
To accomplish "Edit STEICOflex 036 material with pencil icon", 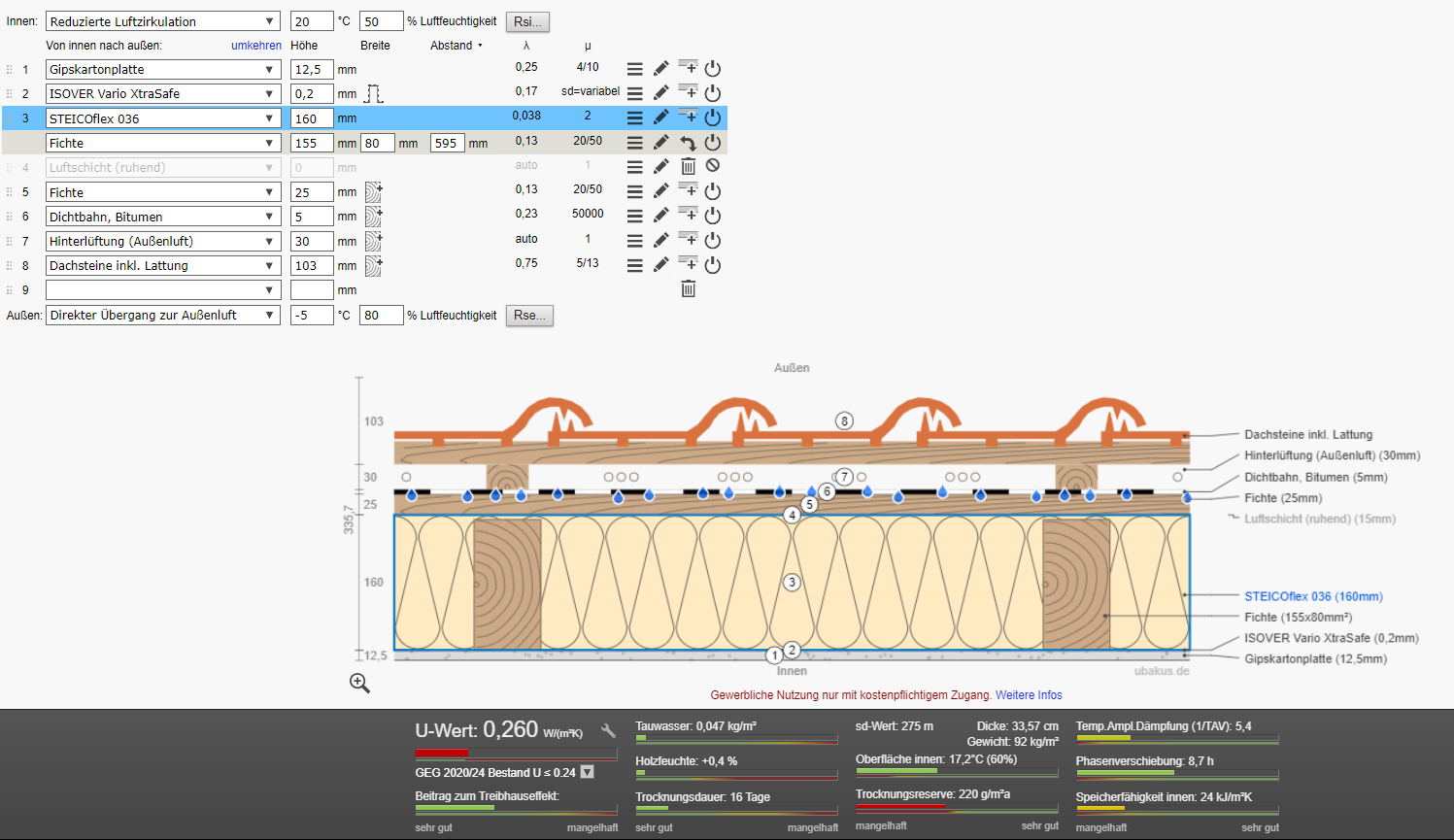I will [x=661, y=118].
